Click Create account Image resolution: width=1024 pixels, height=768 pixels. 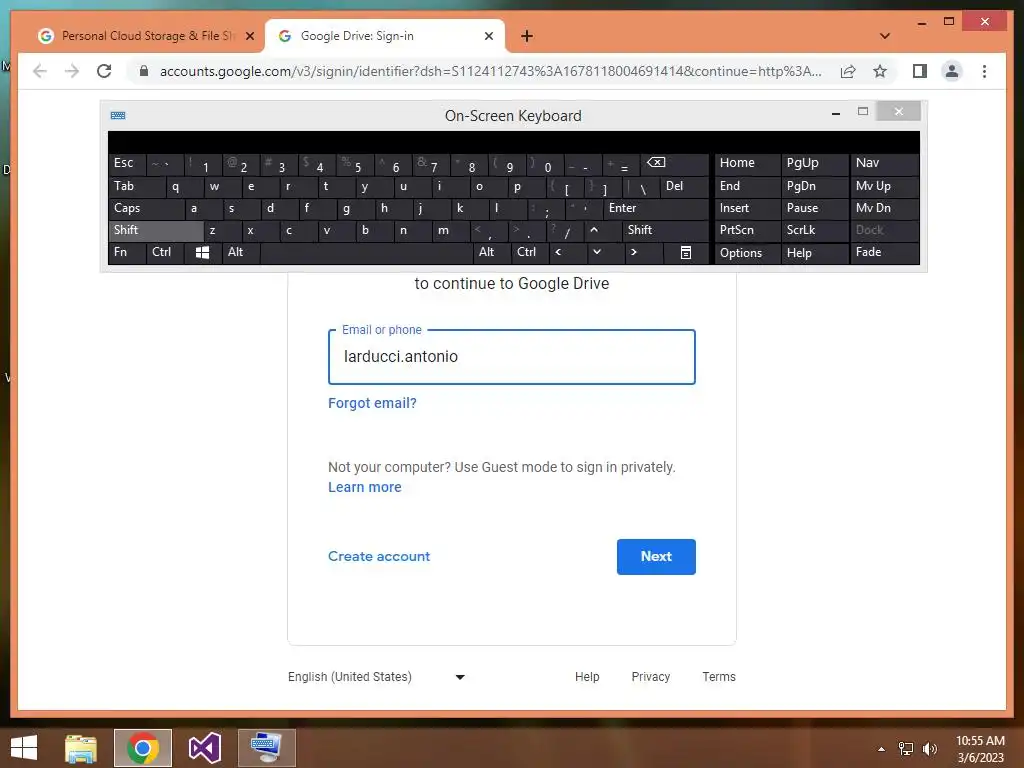coord(379,556)
